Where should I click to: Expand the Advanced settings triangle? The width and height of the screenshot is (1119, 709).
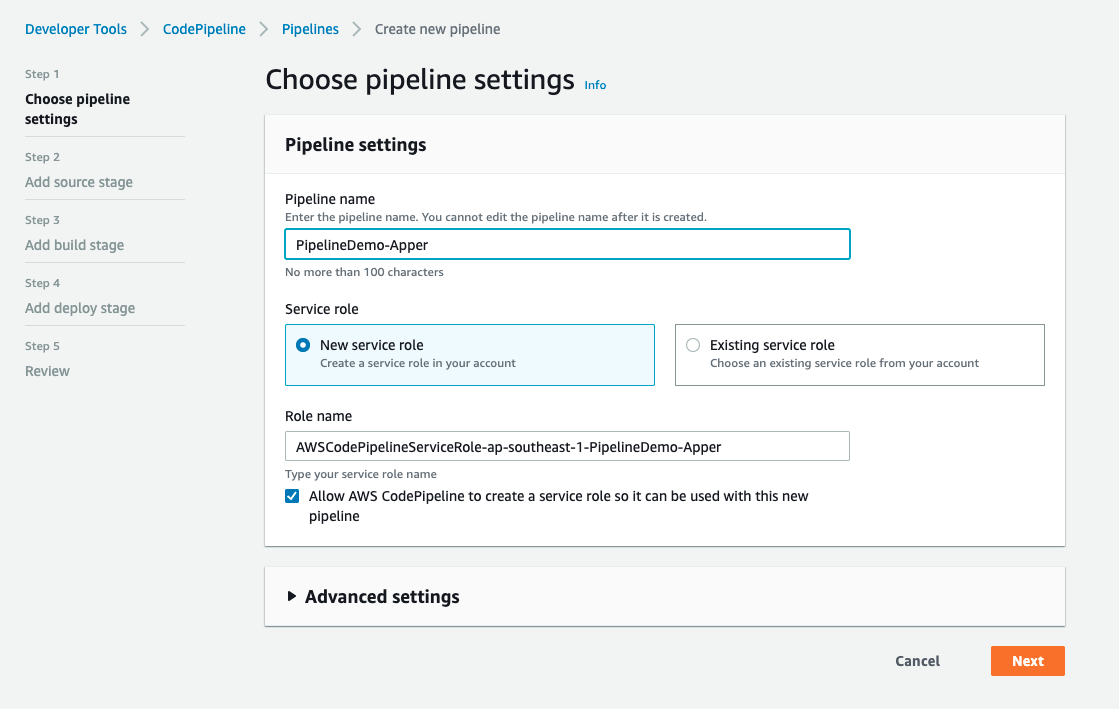(x=292, y=596)
